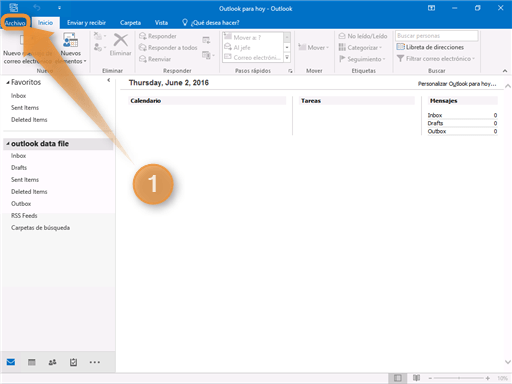Switch to Calendar view icon

coord(32,362)
